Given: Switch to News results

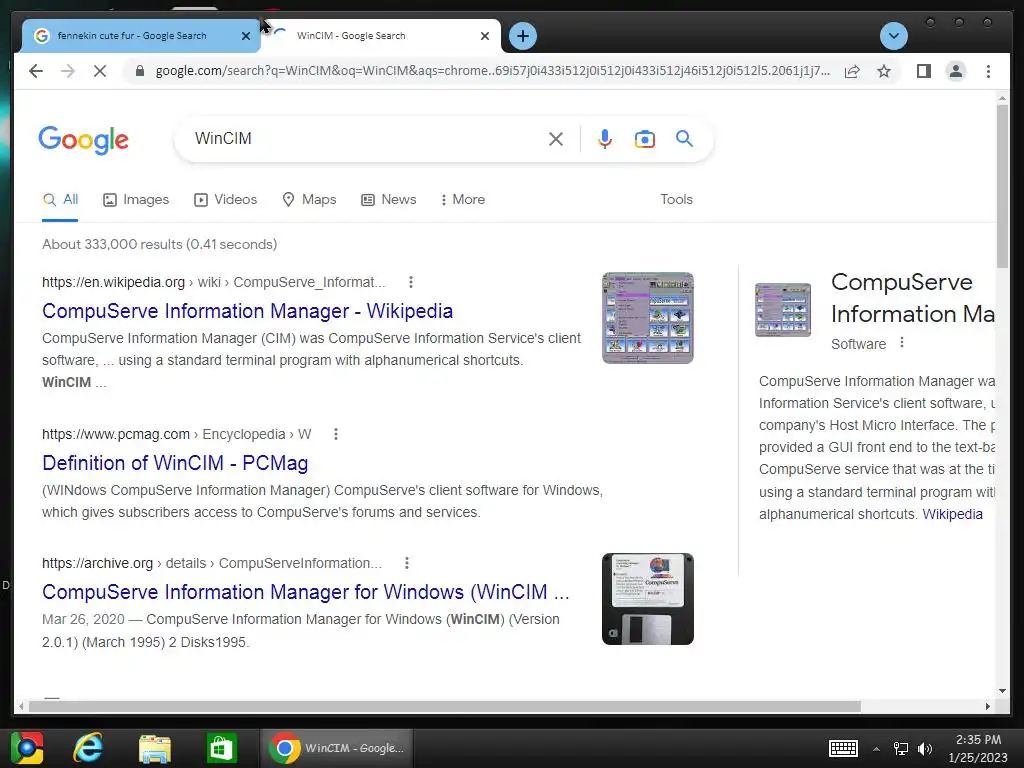Looking at the screenshot, I should [x=389, y=200].
